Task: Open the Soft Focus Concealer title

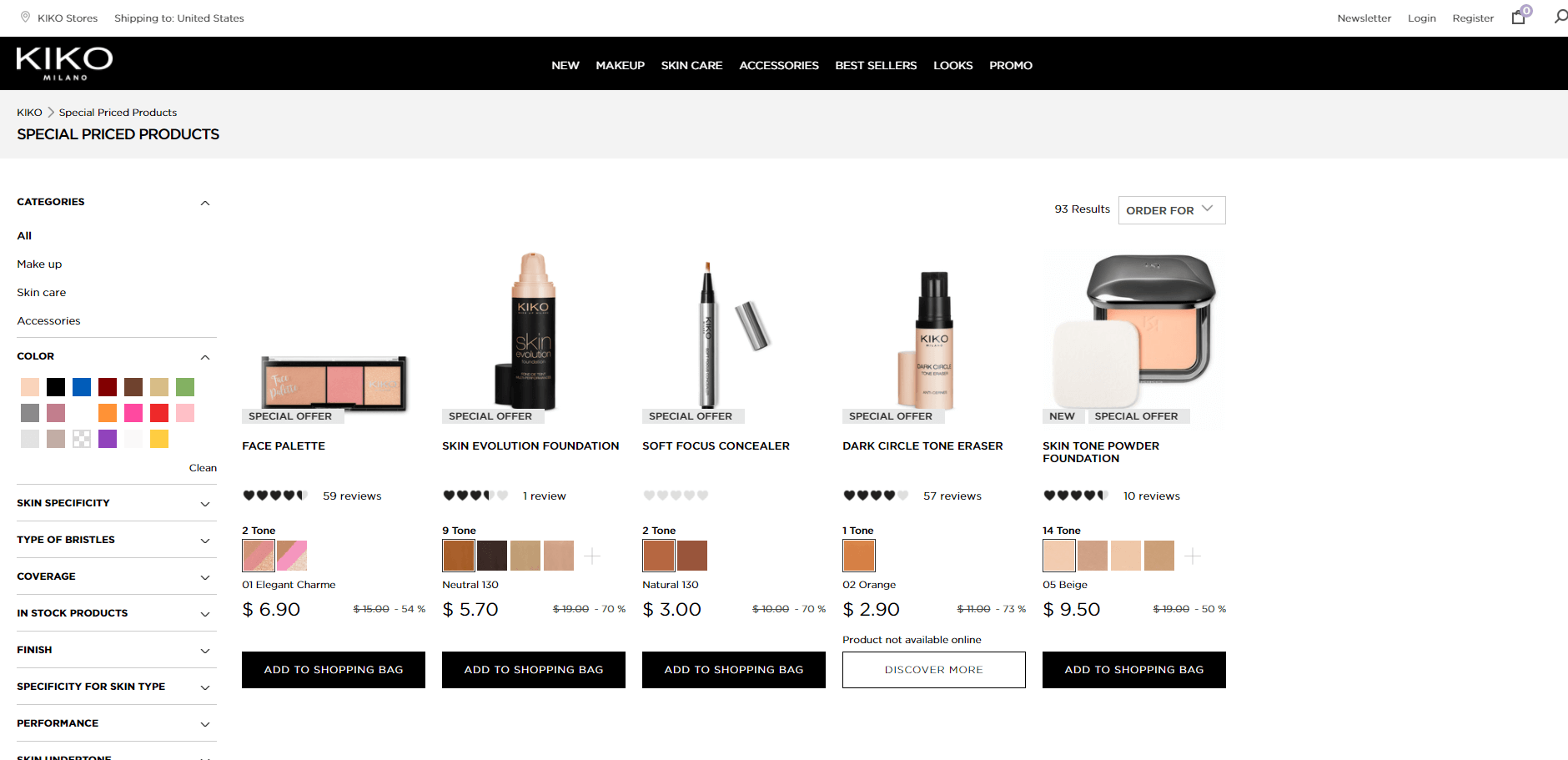Action: click(716, 446)
